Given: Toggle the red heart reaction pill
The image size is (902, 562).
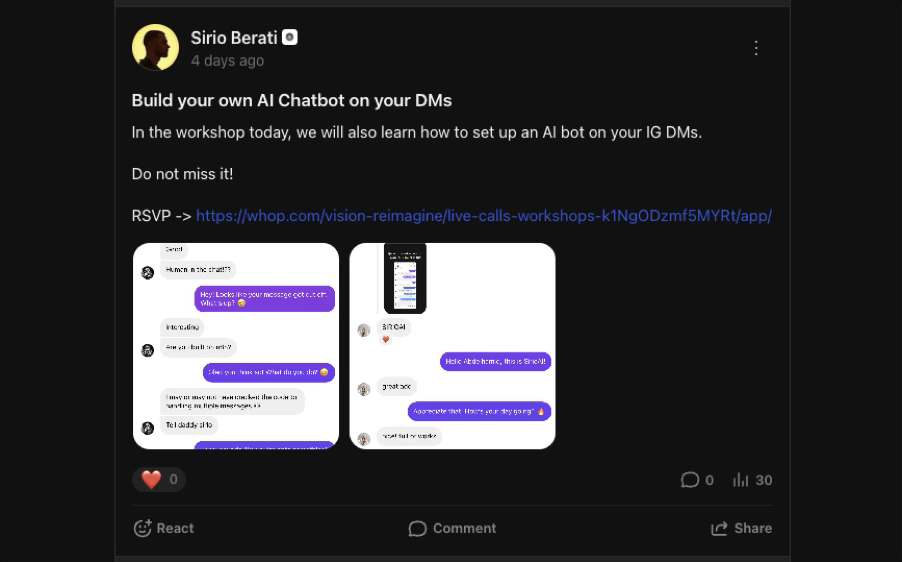Looking at the screenshot, I should (x=159, y=480).
